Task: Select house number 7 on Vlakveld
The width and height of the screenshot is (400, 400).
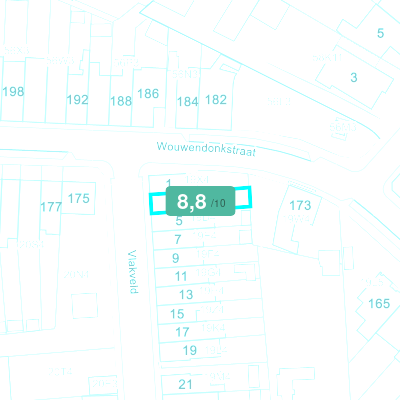Action: [x=178, y=239]
